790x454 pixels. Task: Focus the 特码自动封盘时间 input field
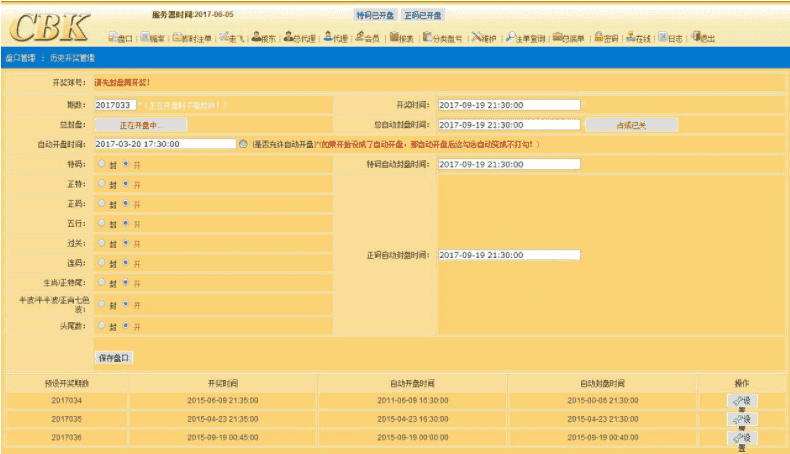pyautogui.click(x=509, y=164)
